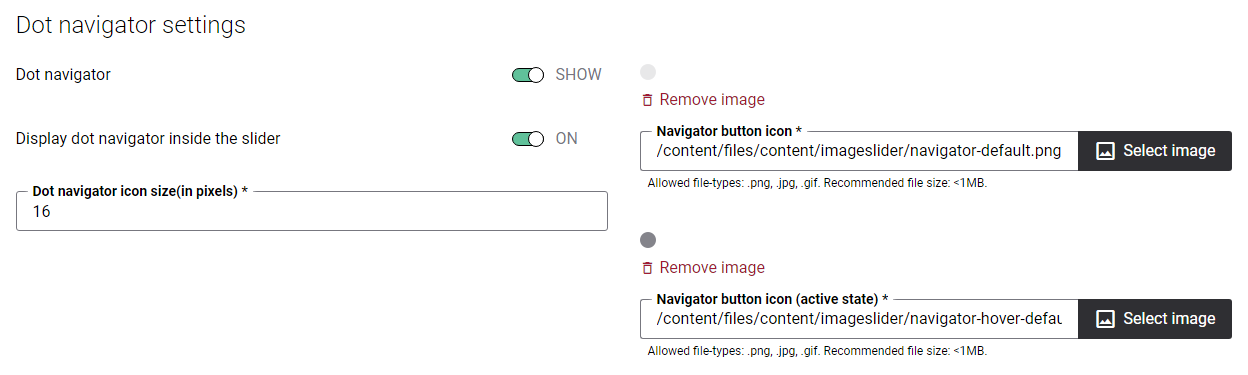Toggle the Dot navigator SHOW switch
Image resolution: width=1248 pixels, height=375 pixels.
click(528, 75)
